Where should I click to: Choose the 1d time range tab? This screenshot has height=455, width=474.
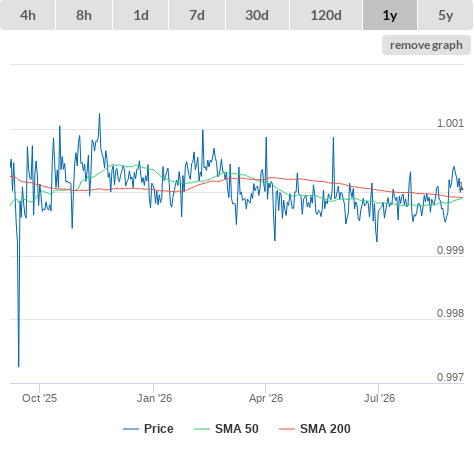click(x=141, y=15)
